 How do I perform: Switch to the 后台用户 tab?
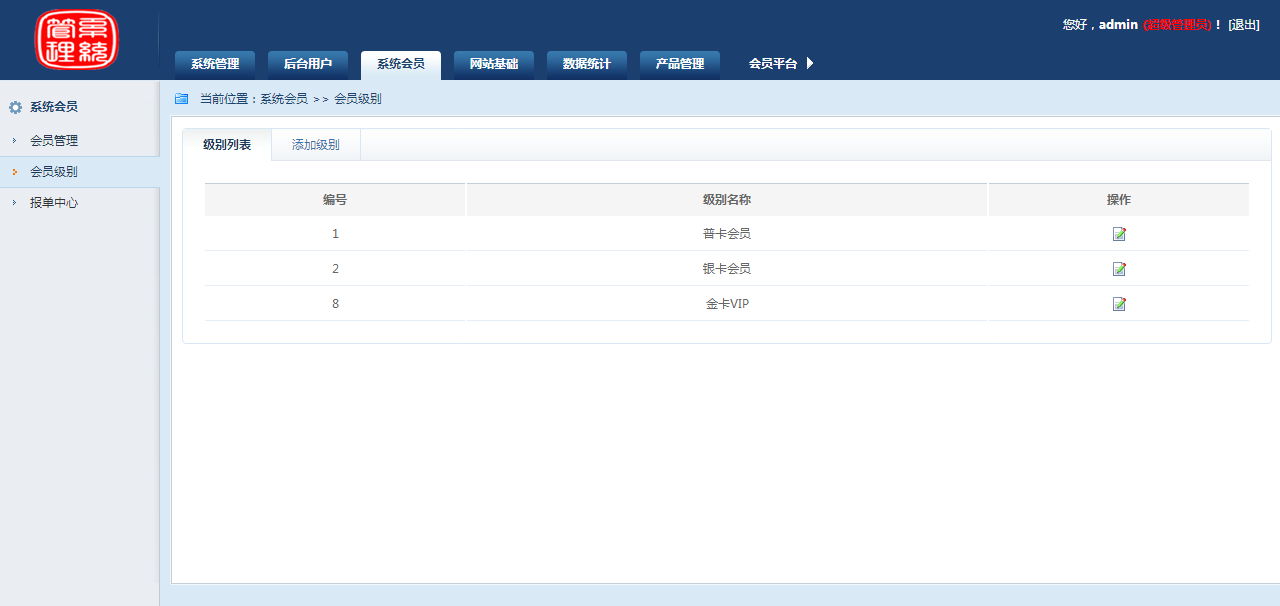coord(308,64)
